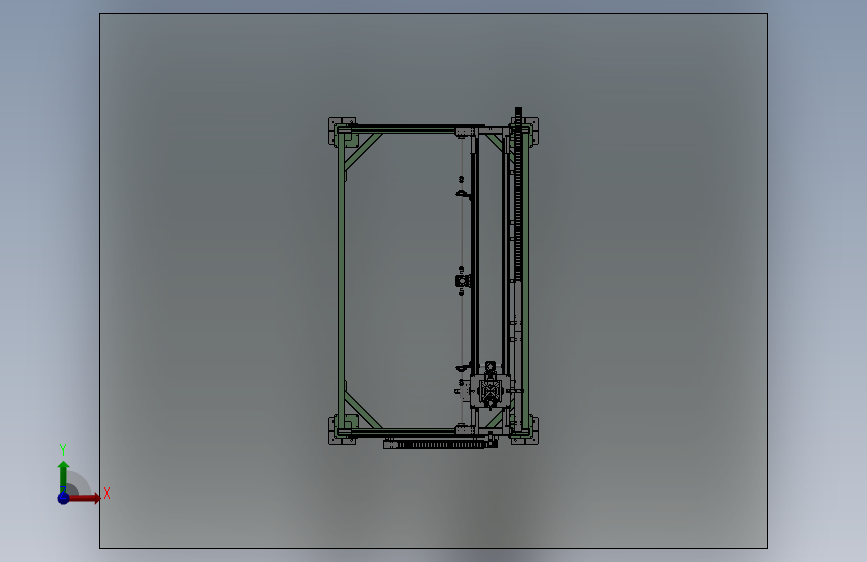Select the vertical toothed rack on the right side
This screenshot has width=867, height=562.
point(518,195)
